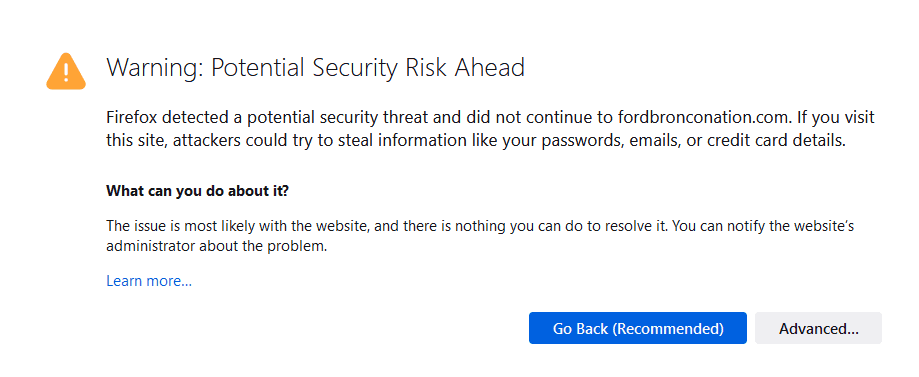The image size is (919, 377).
Task: Click 'detected a potential security threat' text
Action: (x=296, y=117)
